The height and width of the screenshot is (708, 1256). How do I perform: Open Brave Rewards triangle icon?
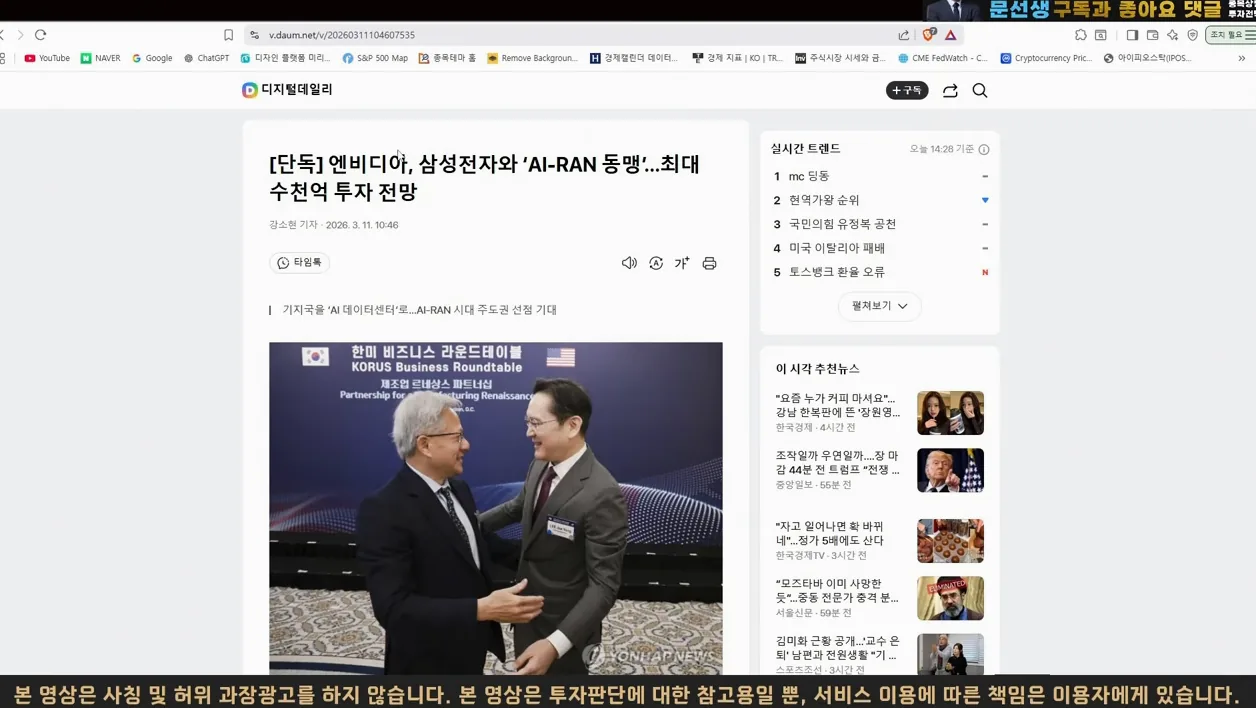950,35
